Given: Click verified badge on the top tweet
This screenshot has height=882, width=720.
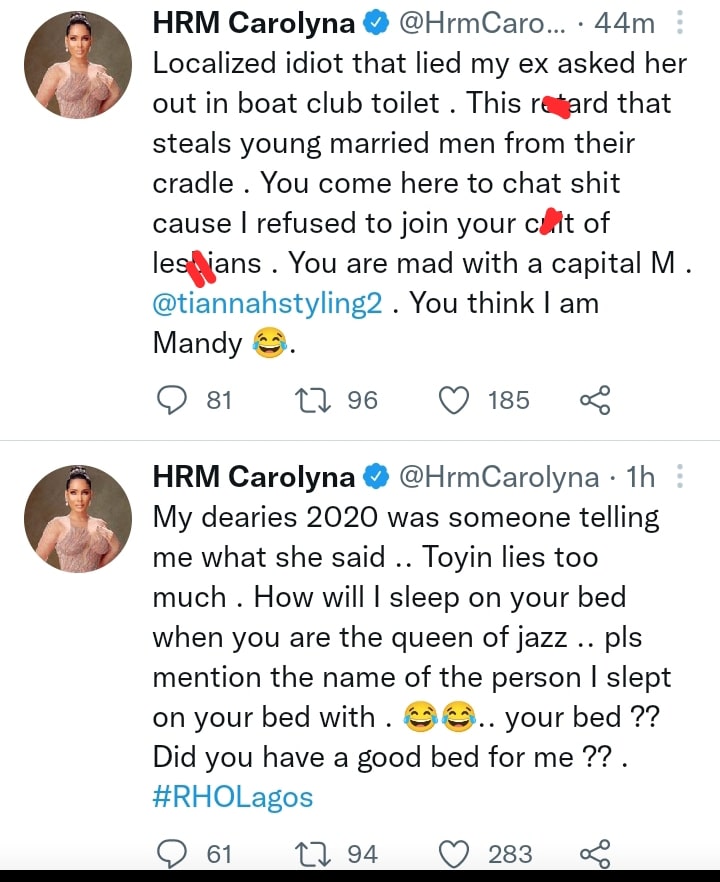Looking at the screenshot, I should [x=375, y=24].
